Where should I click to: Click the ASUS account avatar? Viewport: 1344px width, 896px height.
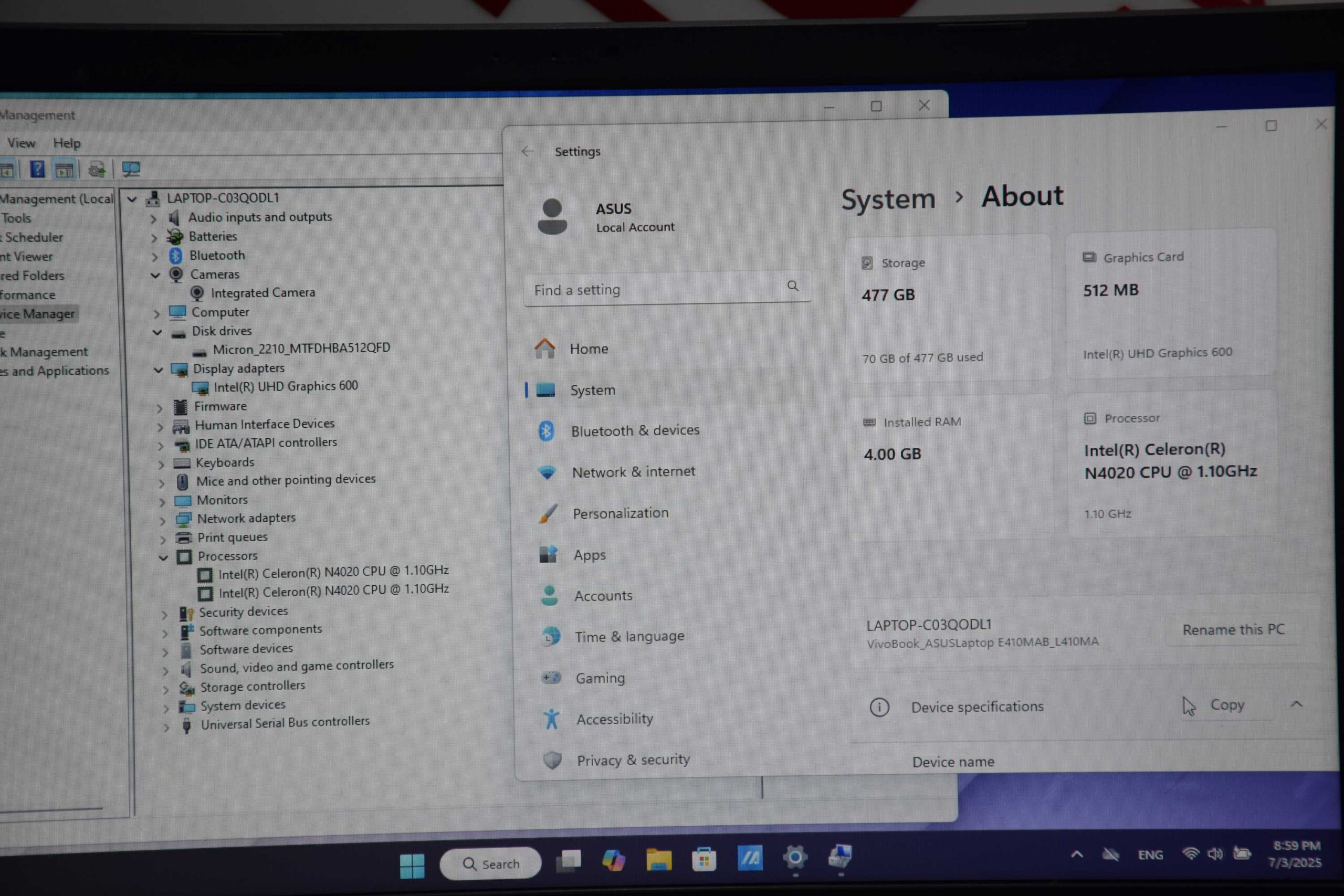click(x=551, y=217)
